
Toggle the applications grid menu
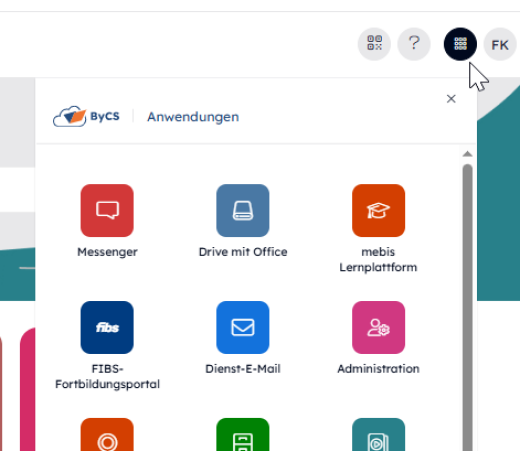tap(460, 44)
